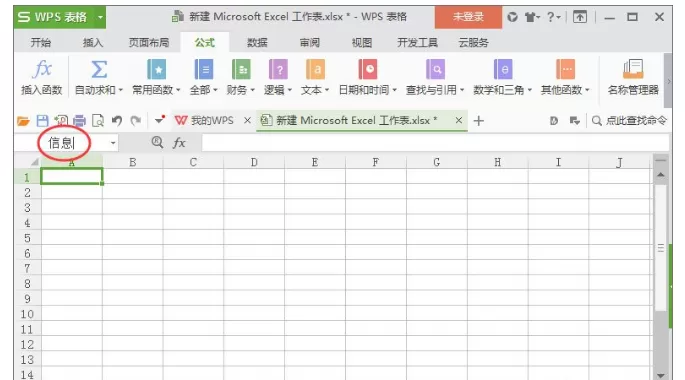Click the 点此查找命令 search field
Image resolution: width=685 pixels, height=380 pixels.
click(x=636, y=121)
